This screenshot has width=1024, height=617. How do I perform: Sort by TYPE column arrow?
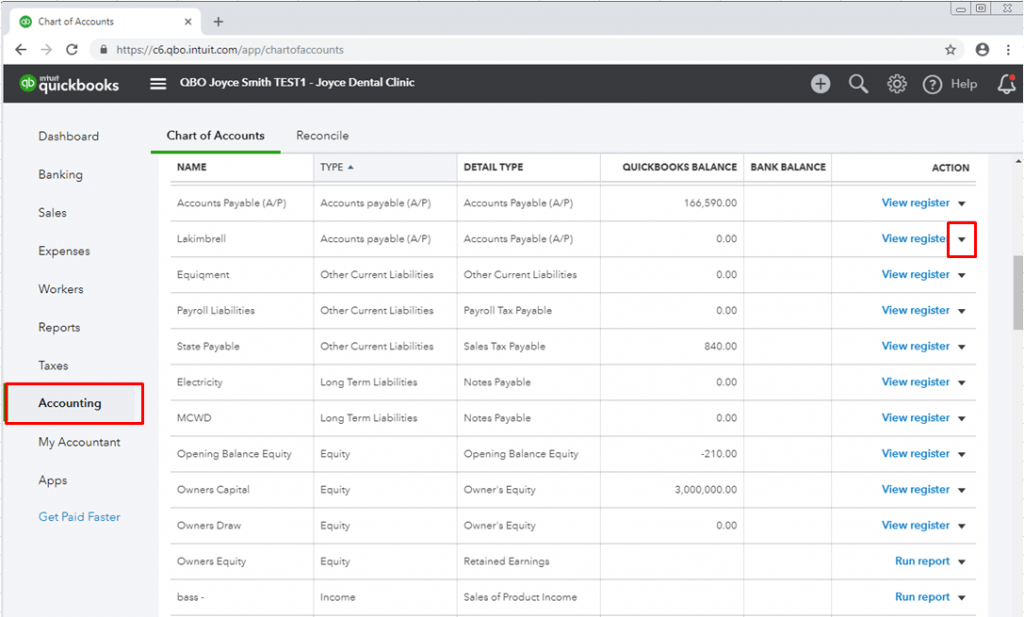(351, 167)
